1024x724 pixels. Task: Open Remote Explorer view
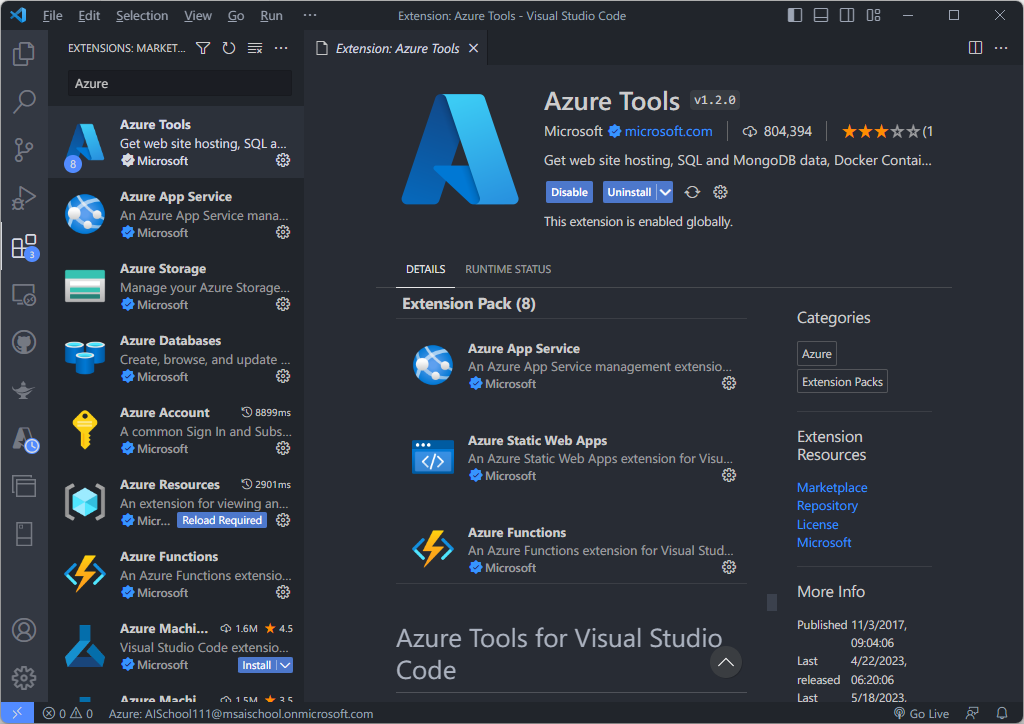(x=24, y=294)
